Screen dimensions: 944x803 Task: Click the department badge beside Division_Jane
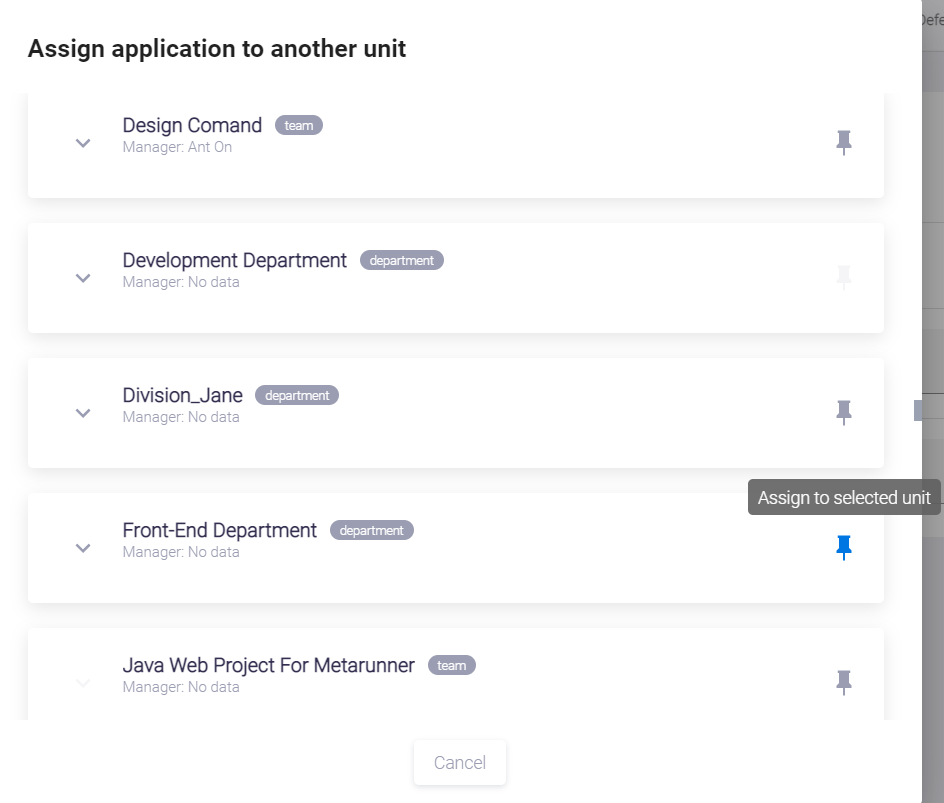click(297, 396)
